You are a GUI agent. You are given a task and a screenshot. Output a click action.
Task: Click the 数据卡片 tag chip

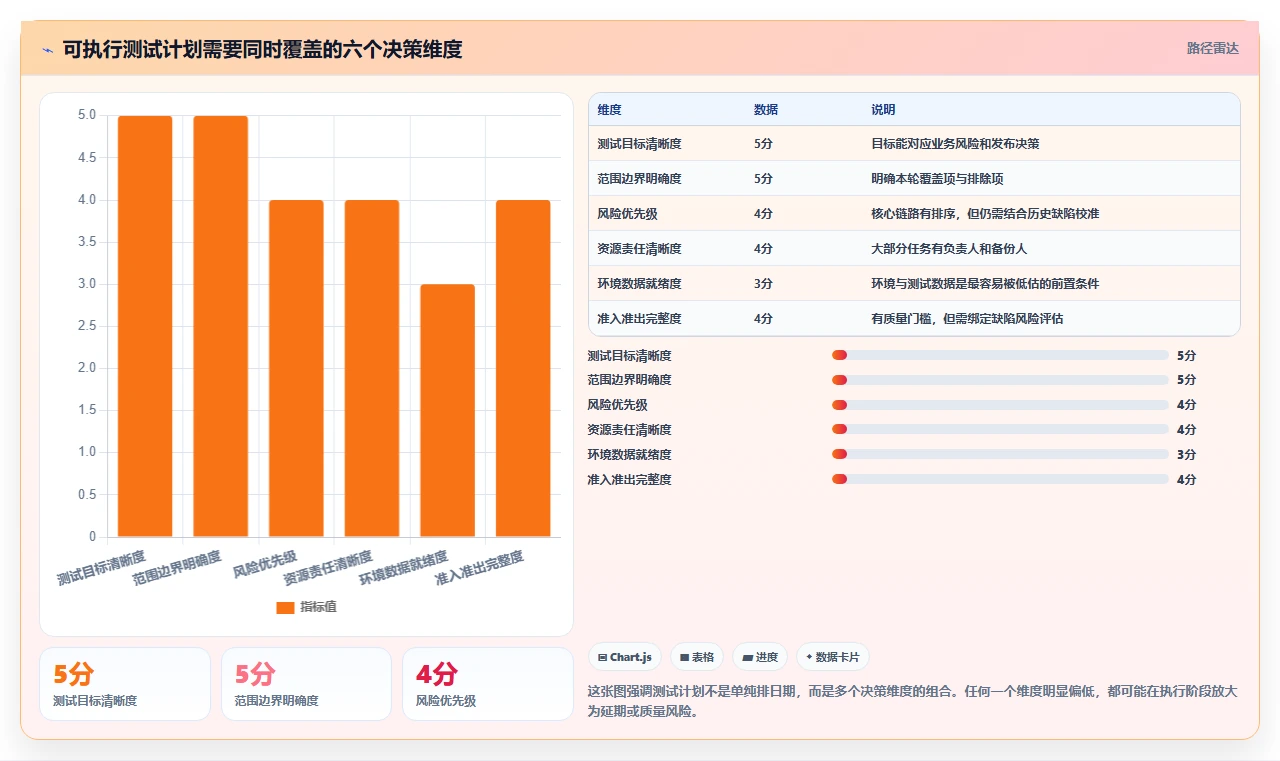[833, 657]
